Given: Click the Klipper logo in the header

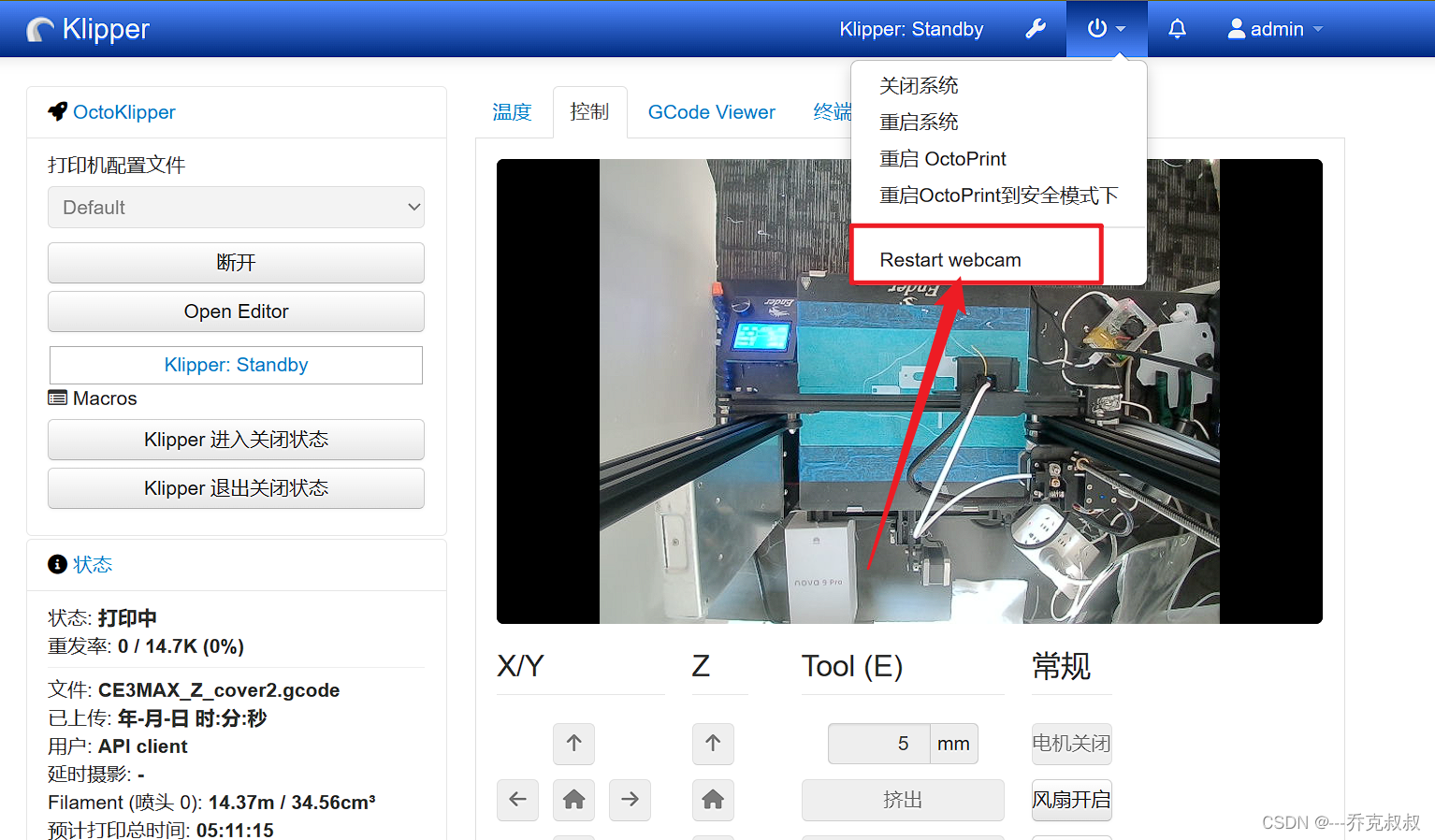Looking at the screenshot, I should tap(88, 29).
